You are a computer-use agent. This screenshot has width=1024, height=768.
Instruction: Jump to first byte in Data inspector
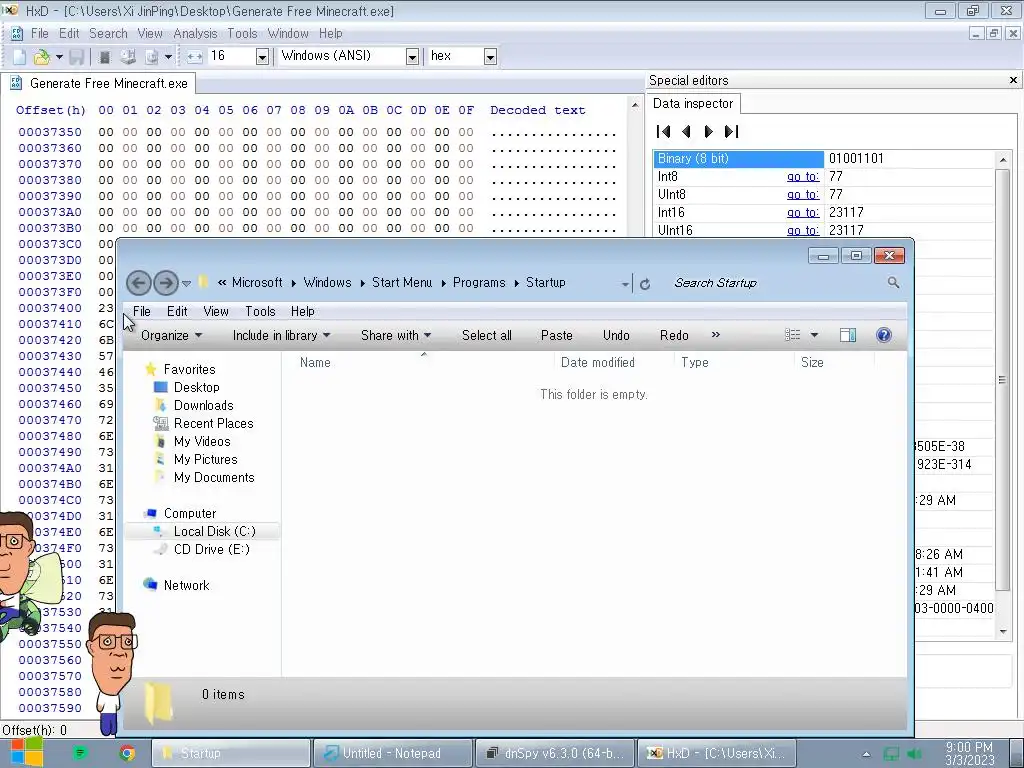664,131
